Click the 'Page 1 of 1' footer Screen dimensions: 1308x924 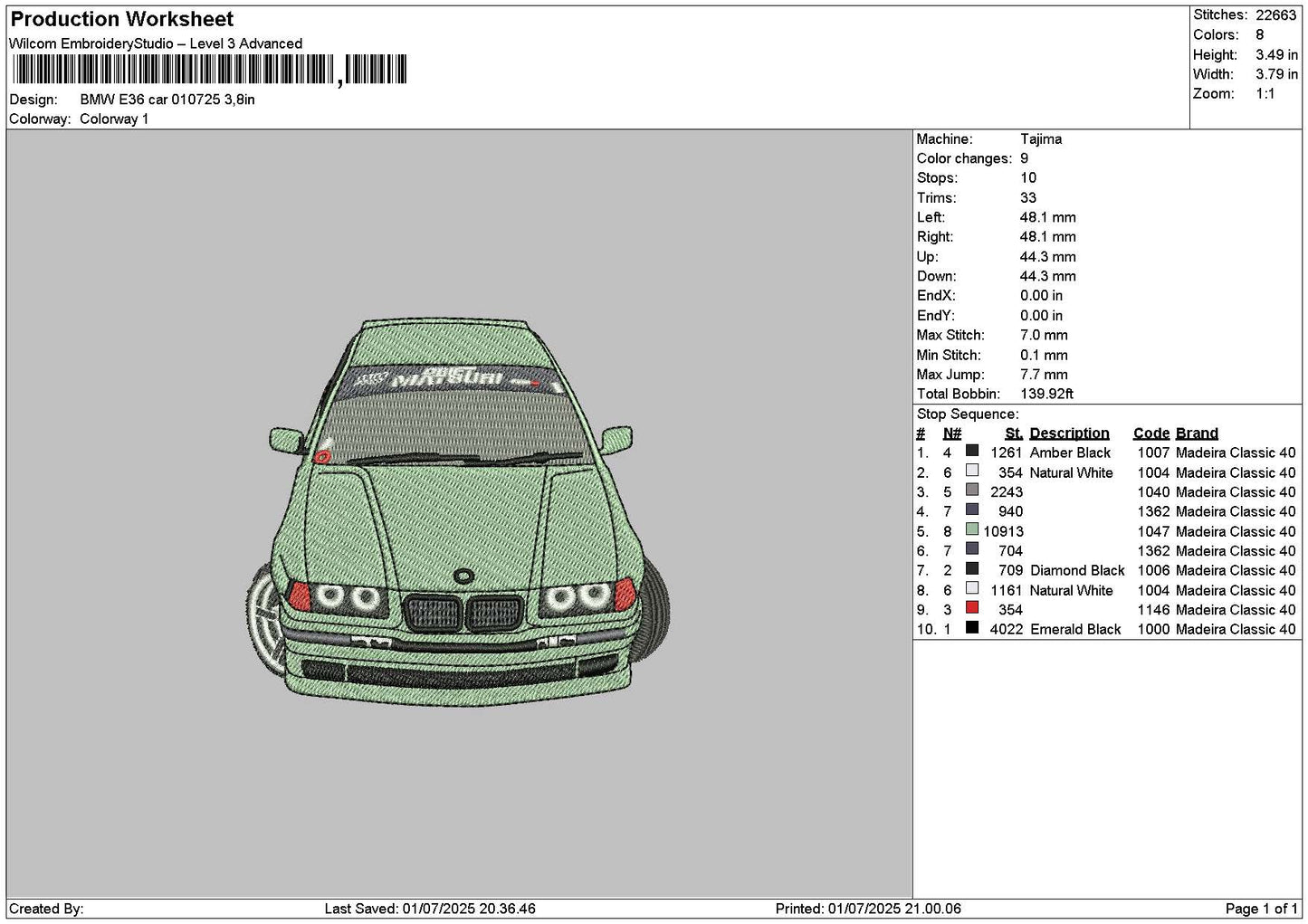(x=1261, y=909)
